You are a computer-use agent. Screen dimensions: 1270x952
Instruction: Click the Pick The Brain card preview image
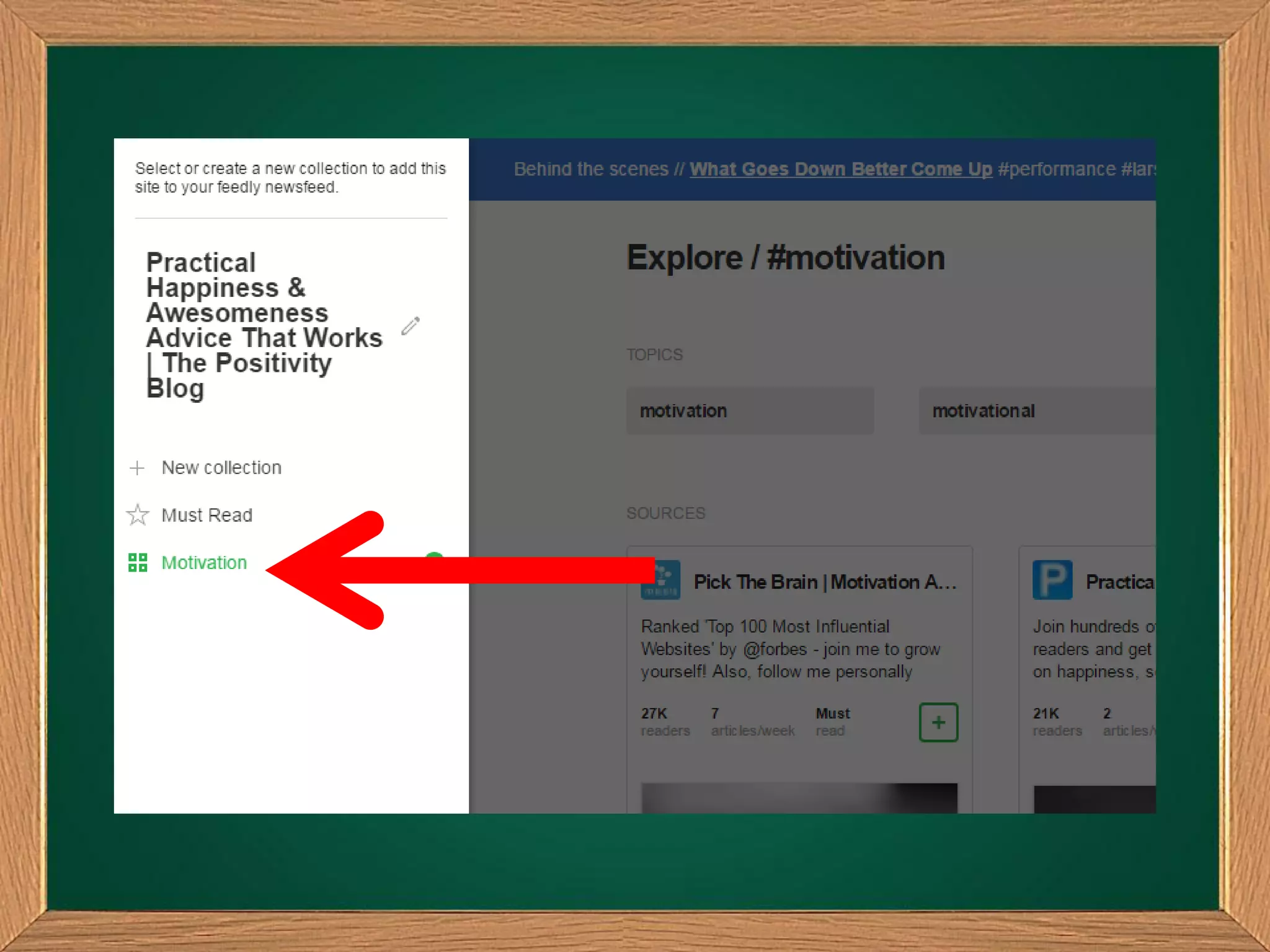click(799, 798)
